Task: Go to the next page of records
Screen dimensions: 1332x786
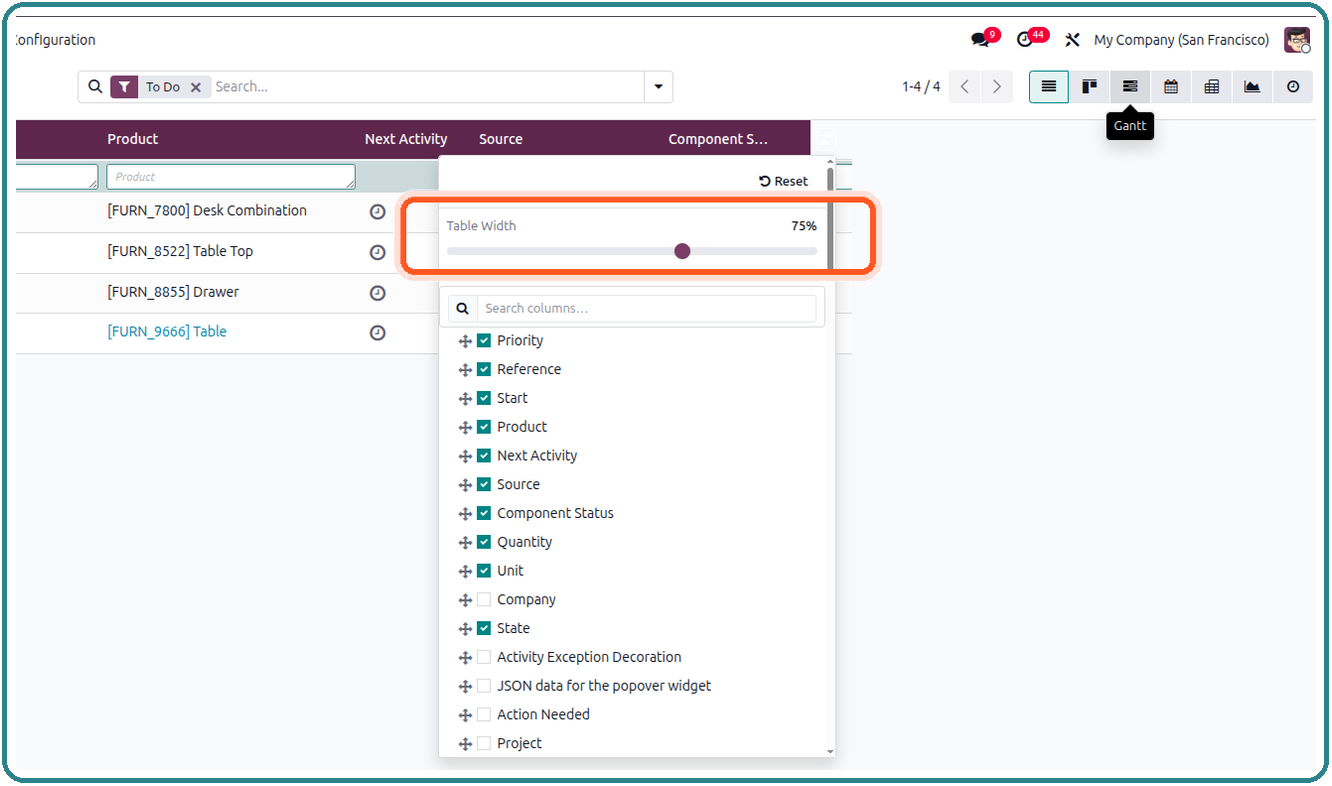Action: click(997, 87)
